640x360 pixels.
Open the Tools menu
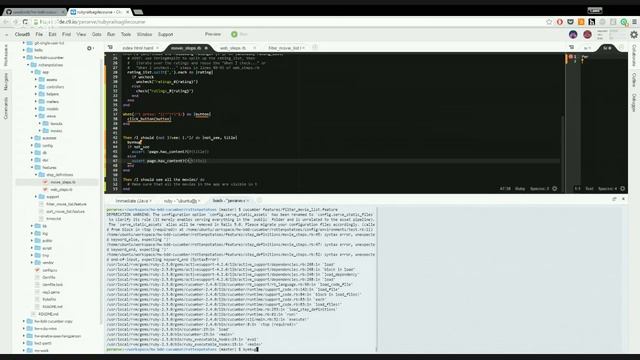(x=126, y=34)
